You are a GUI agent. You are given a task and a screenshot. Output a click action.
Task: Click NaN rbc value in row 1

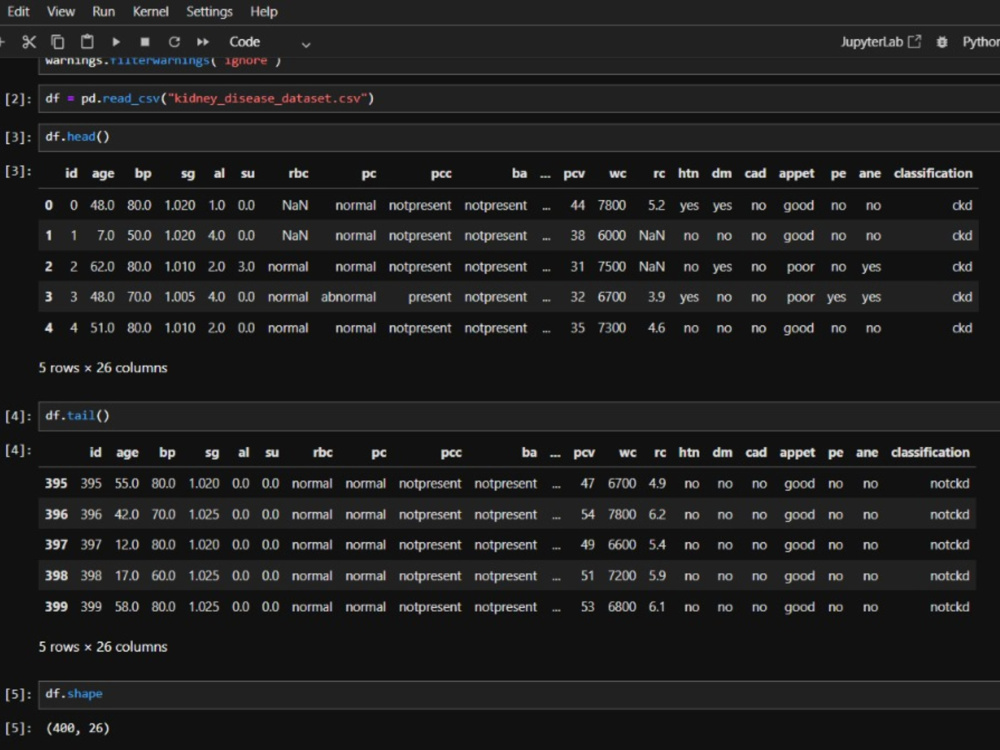click(295, 236)
